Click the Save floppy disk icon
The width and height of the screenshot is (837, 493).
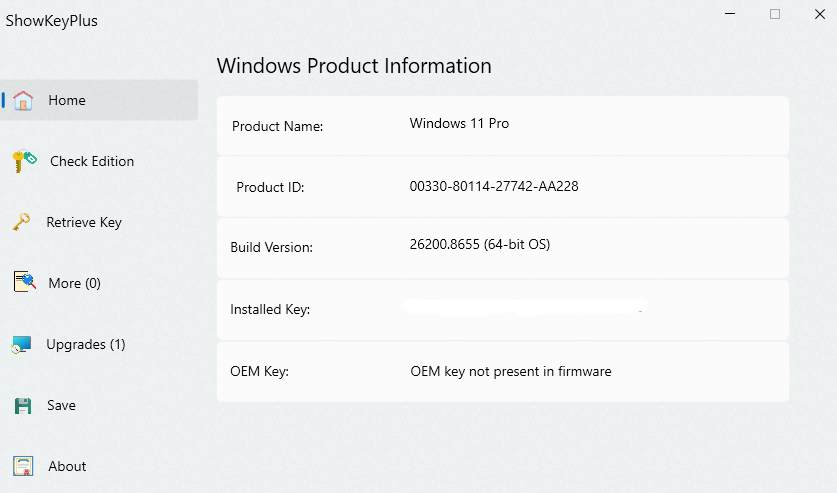coord(22,406)
